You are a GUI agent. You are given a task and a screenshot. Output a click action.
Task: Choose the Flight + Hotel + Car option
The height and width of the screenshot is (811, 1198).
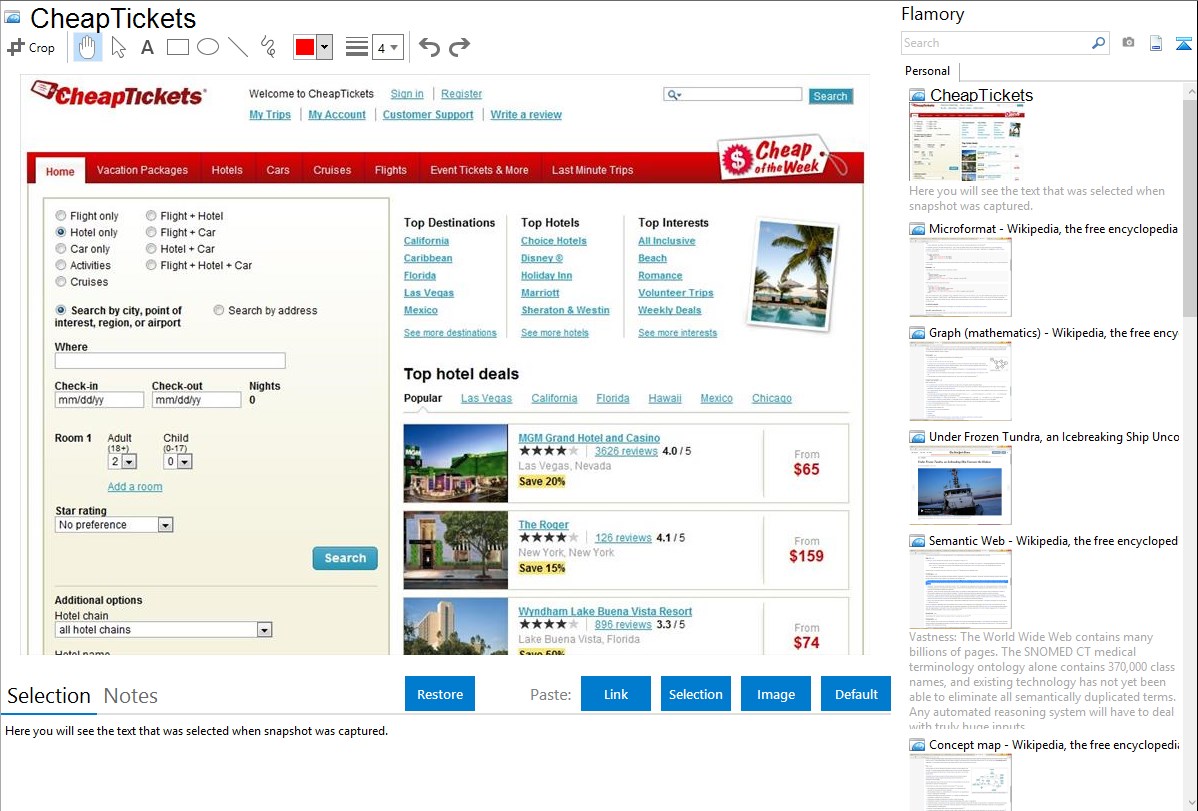coord(151,265)
